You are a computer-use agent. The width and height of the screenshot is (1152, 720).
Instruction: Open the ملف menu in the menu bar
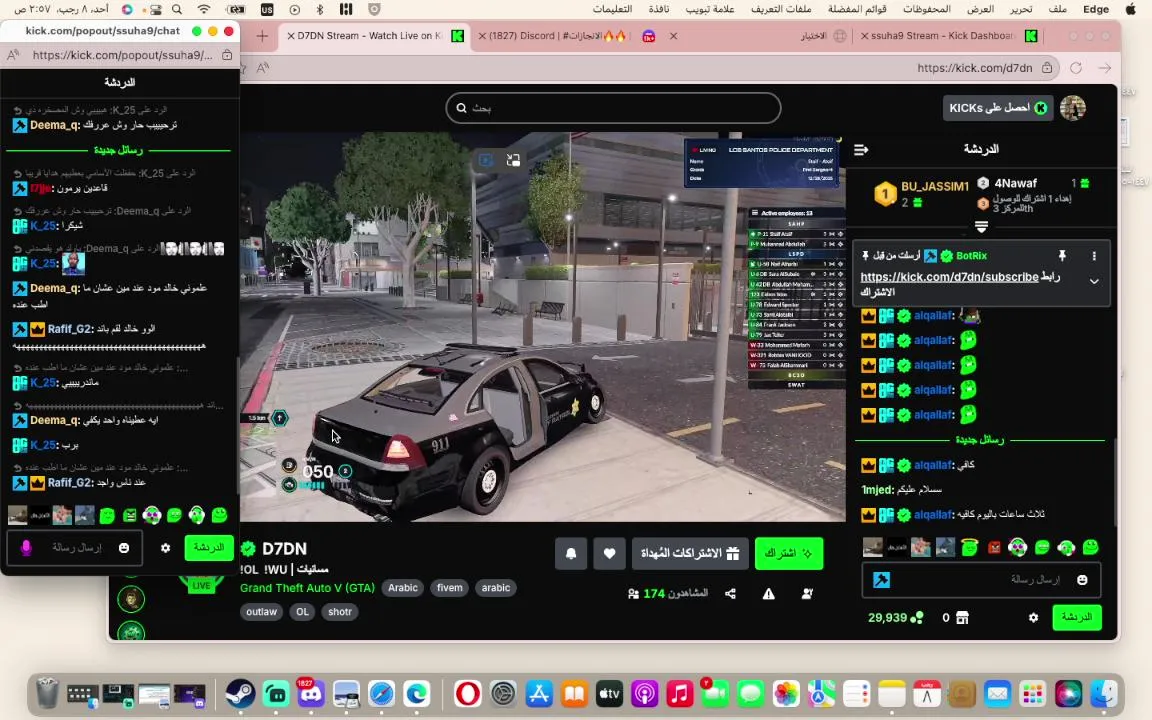[1057, 9]
